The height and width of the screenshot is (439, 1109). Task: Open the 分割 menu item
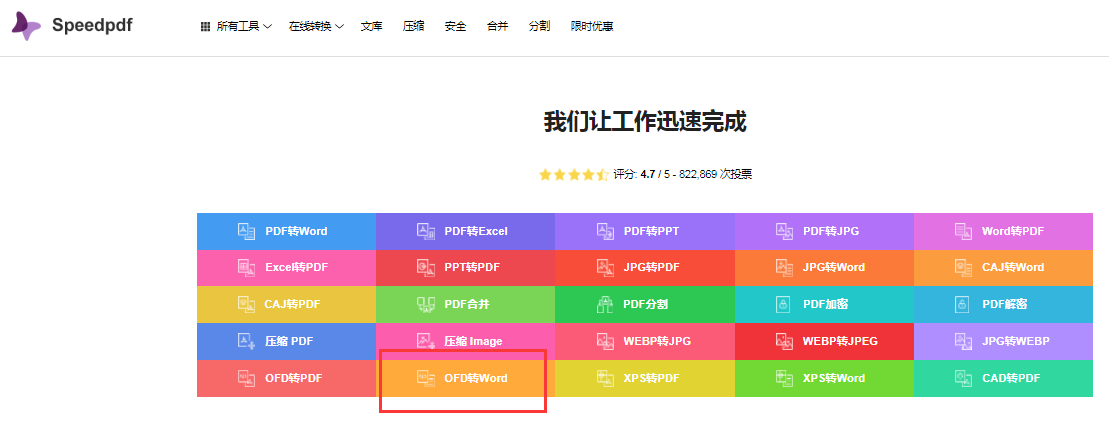(539, 27)
